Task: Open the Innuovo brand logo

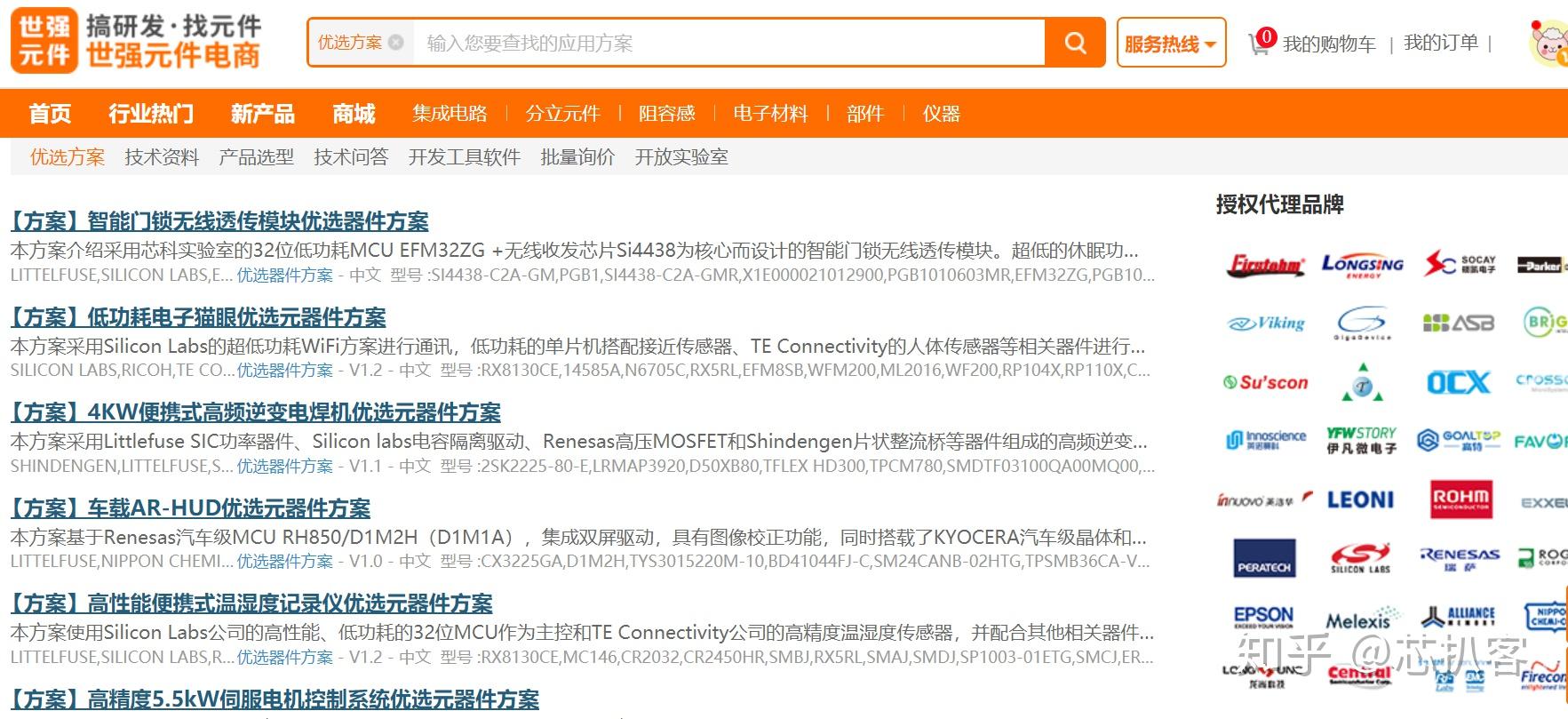Action: [x=1266, y=500]
